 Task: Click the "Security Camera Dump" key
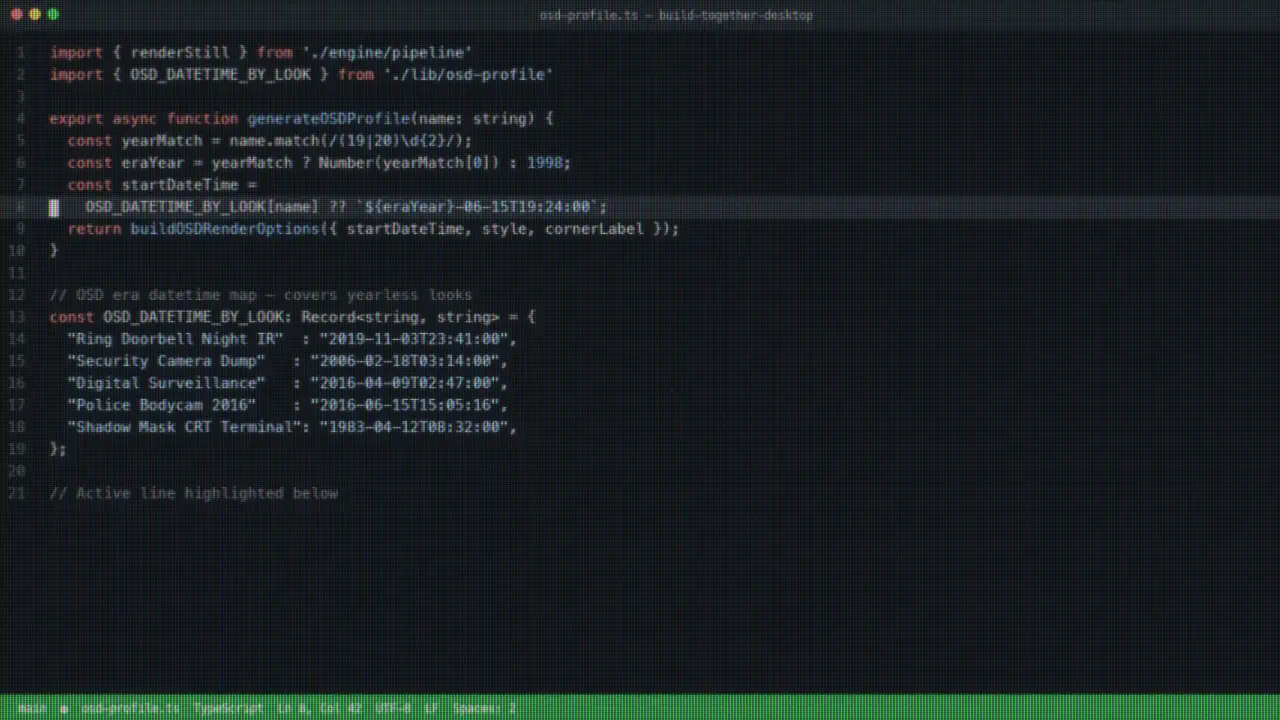point(166,360)
